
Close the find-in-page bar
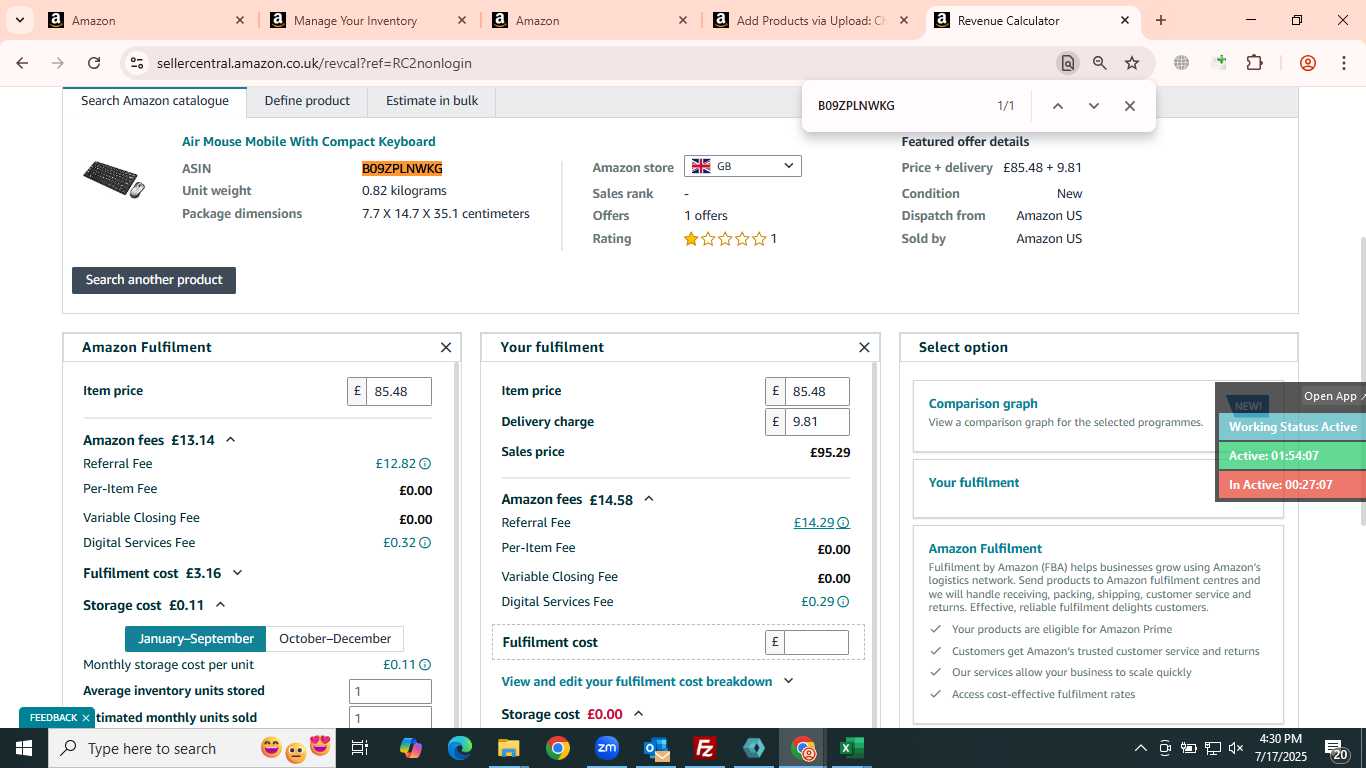pyautogui.click(x=1129, y=106)
